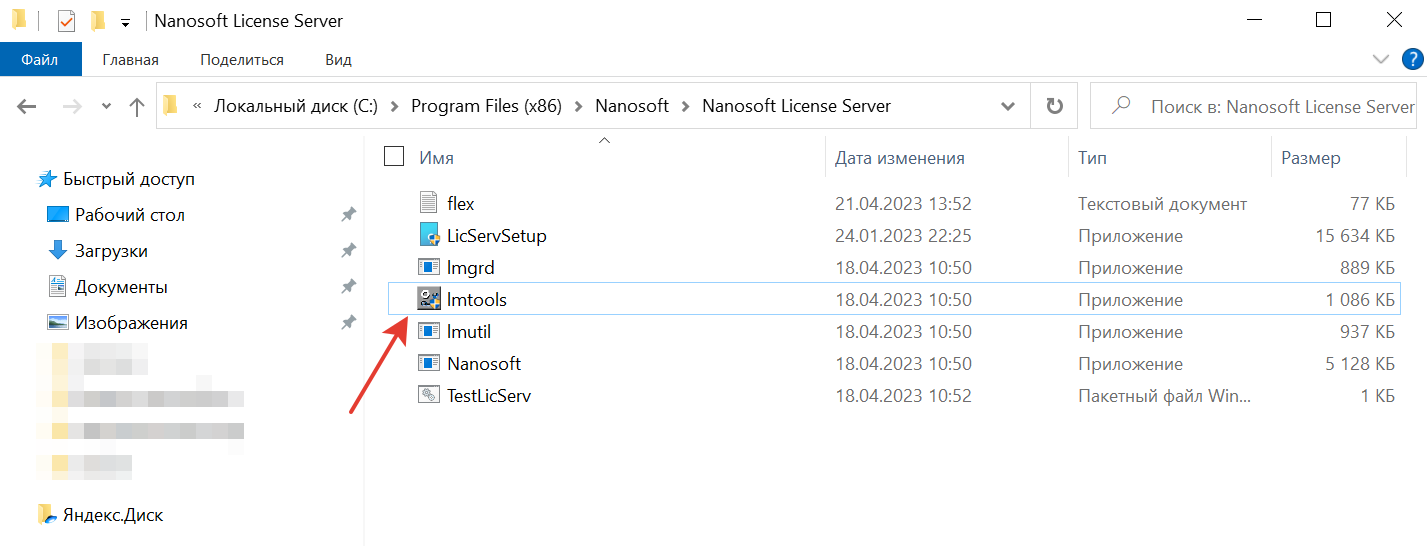This screenshot has height=546, width=1427.
Task: Go forward with the right arrow
Action: 72,106
